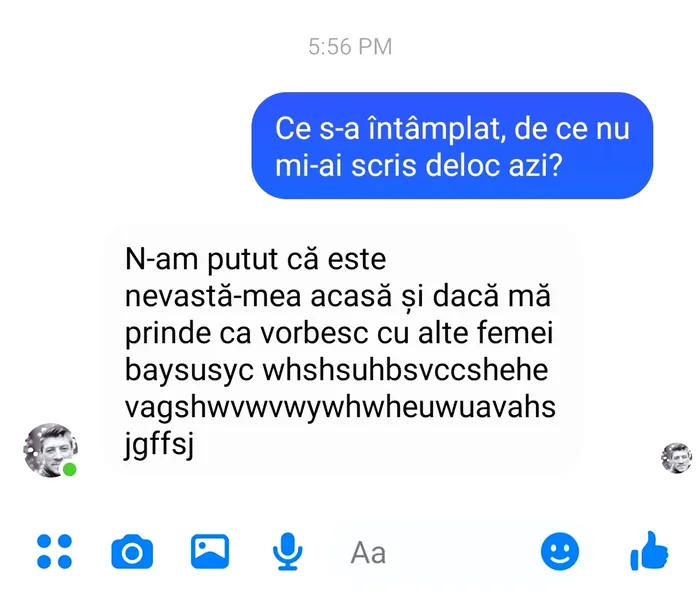Tap the line 'mi-ai scris deloc azi?'

419,166
